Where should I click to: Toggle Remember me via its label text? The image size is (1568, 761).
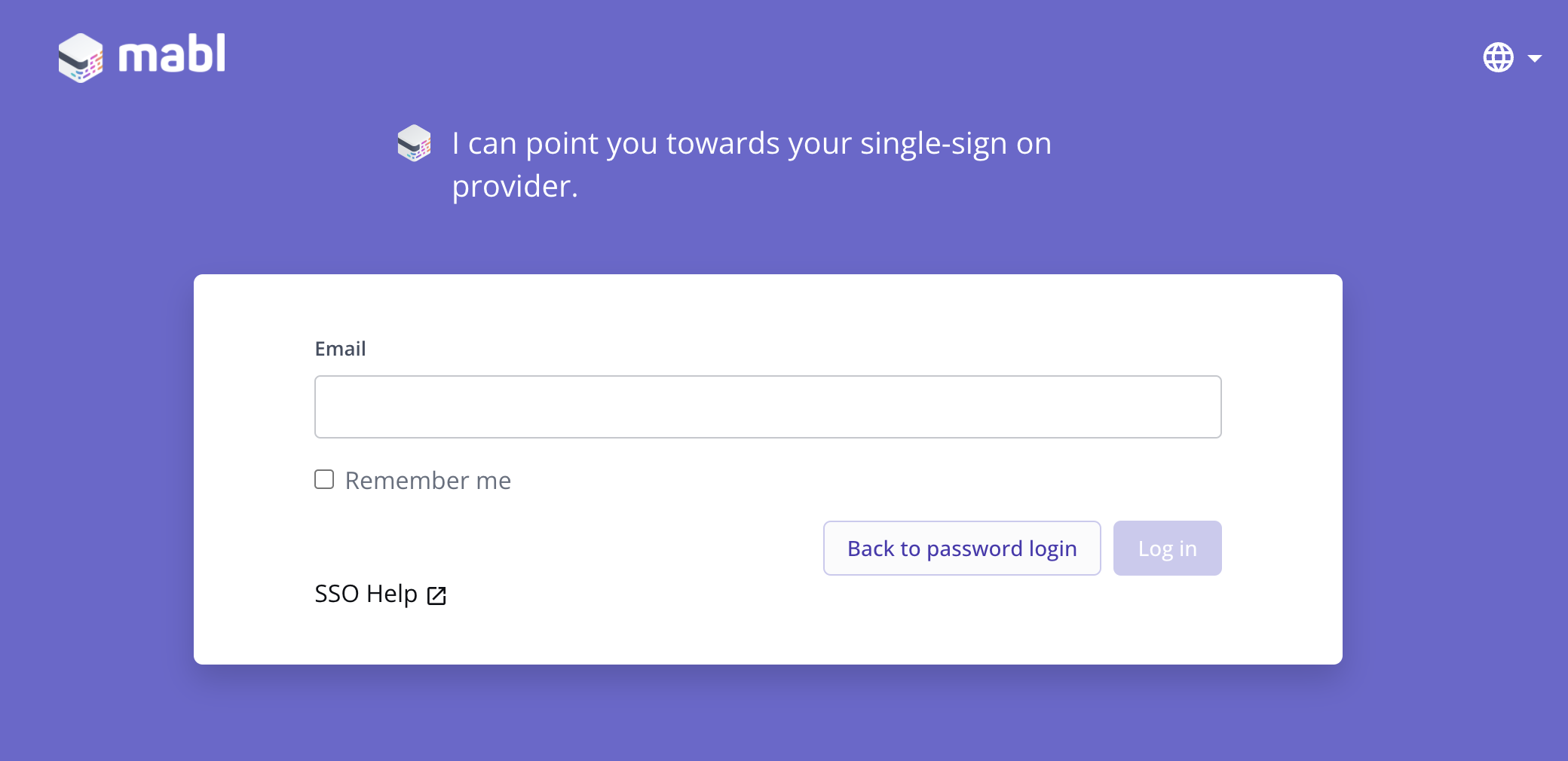pos(428,480)
